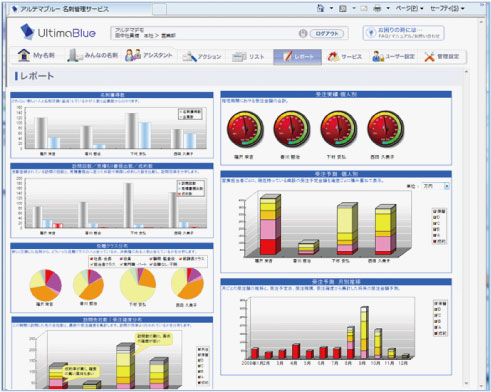
Task: Click legend entry A in 受注予測 個人別 chart
Action: (437, 235)
